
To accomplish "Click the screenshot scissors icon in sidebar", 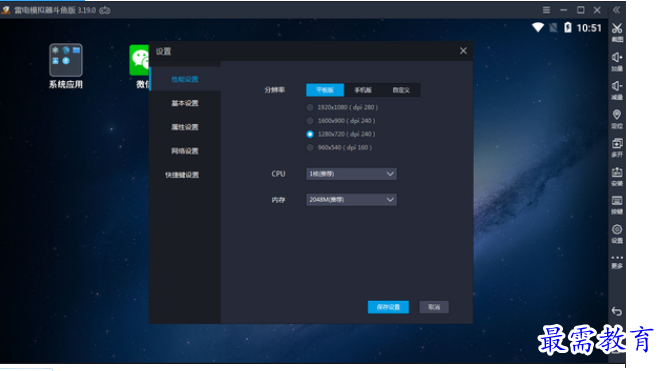I will [617, 29].
